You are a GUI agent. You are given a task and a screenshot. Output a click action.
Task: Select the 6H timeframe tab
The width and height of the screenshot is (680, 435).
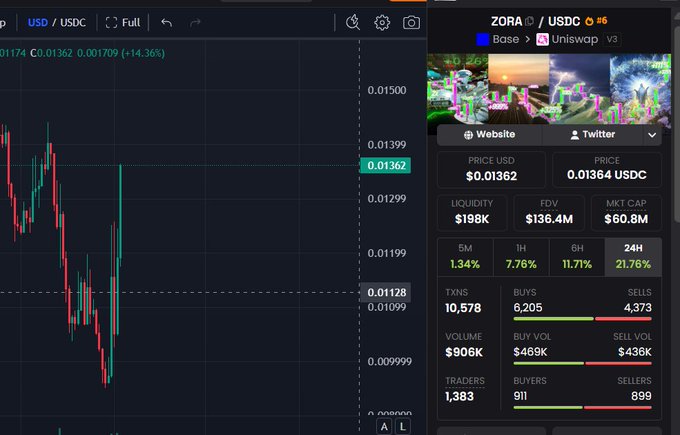coord(577,257)
